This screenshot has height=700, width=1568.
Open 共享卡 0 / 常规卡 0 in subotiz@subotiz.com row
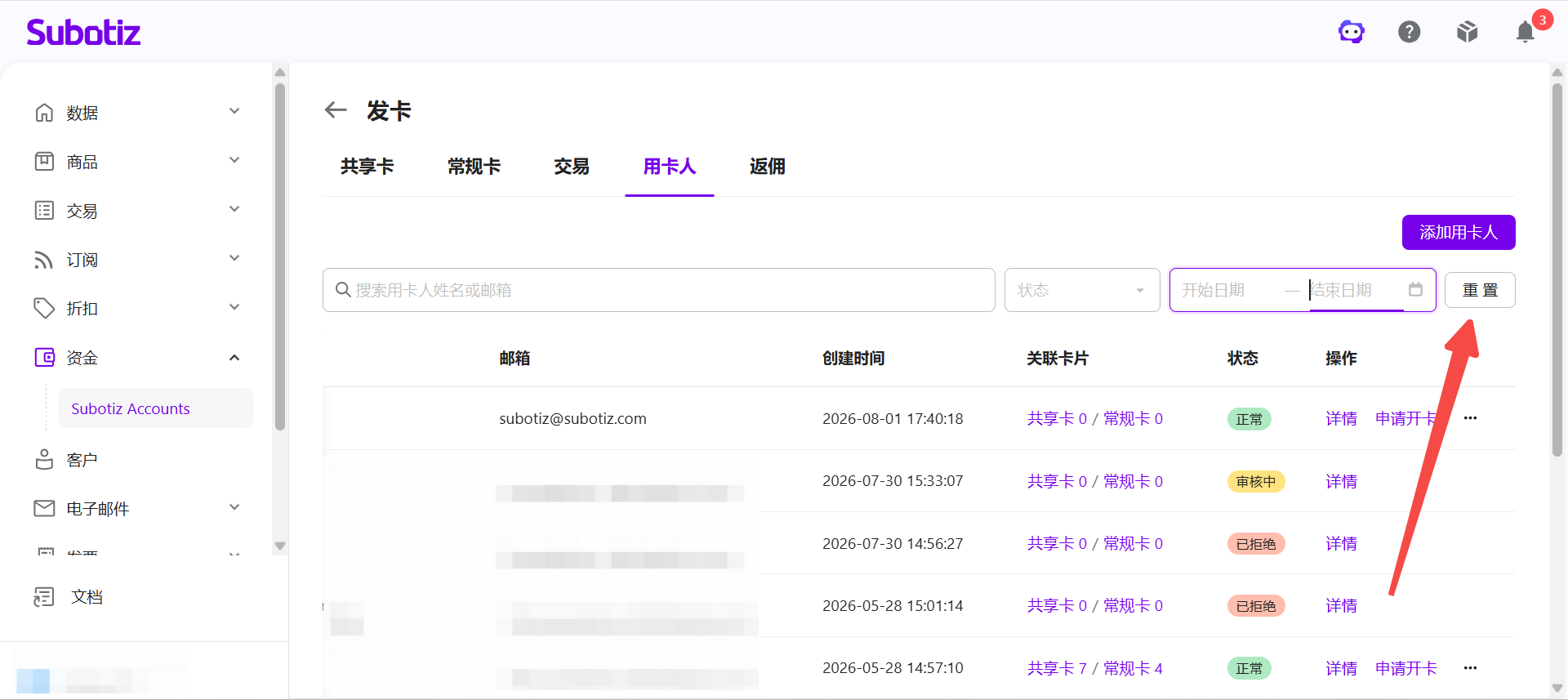pyautogui.click(x=1094, y=418)
